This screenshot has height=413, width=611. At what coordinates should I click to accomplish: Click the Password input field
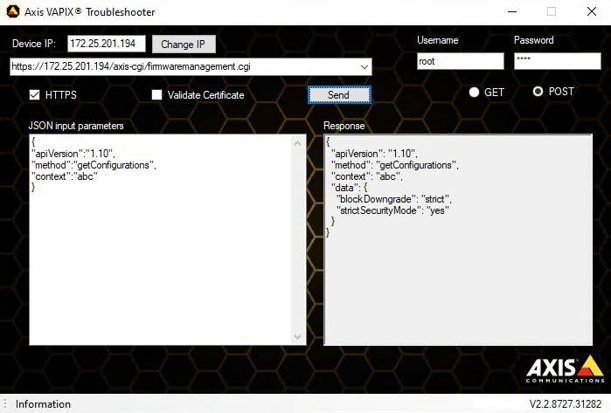[557, 61]
